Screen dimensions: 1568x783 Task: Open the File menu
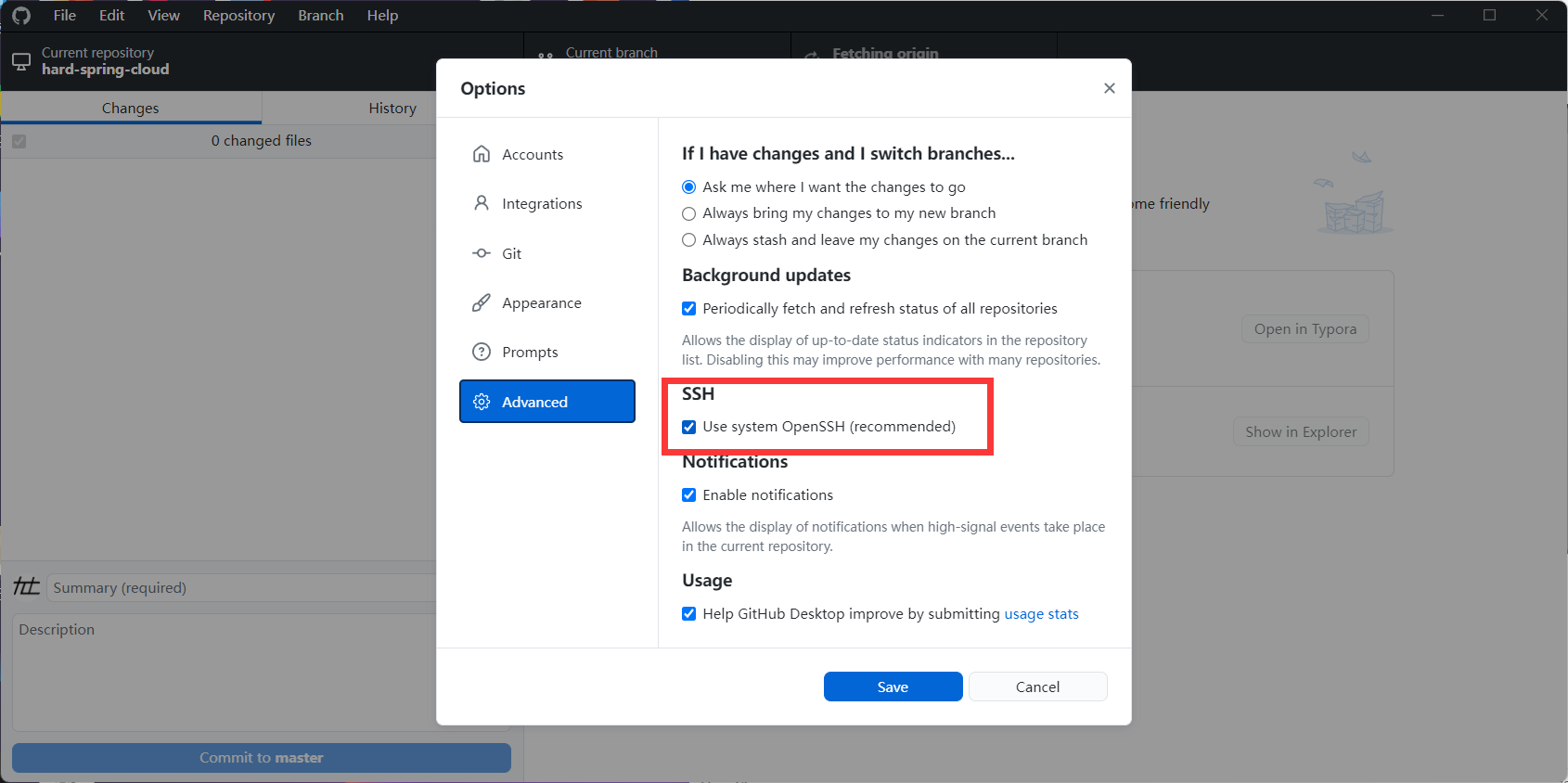click(65, 16)
